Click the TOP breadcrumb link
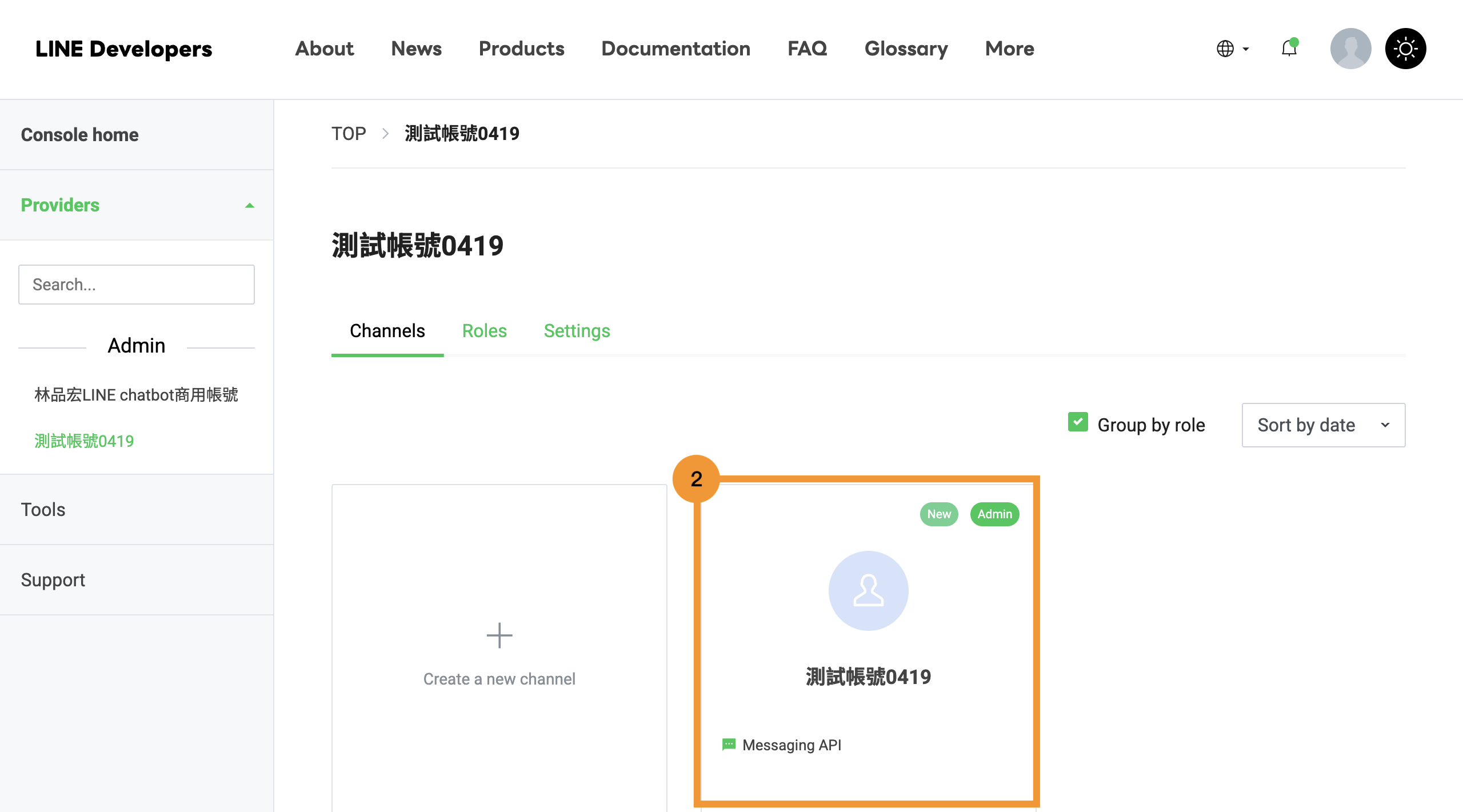Screen dimensions: 1463x812 click(349, 134)
